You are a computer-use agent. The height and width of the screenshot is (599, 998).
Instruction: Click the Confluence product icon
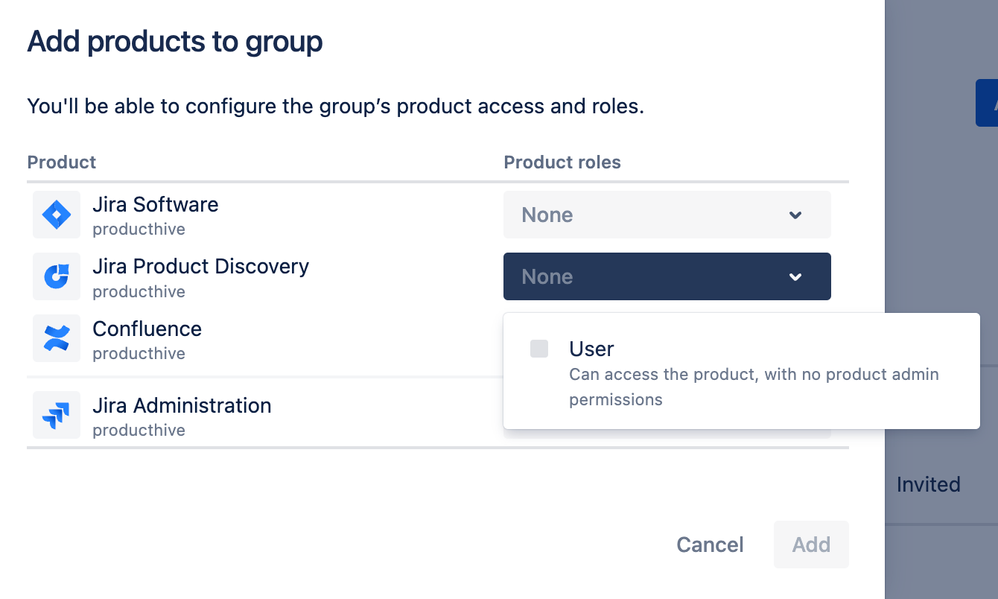click(57, 338)
